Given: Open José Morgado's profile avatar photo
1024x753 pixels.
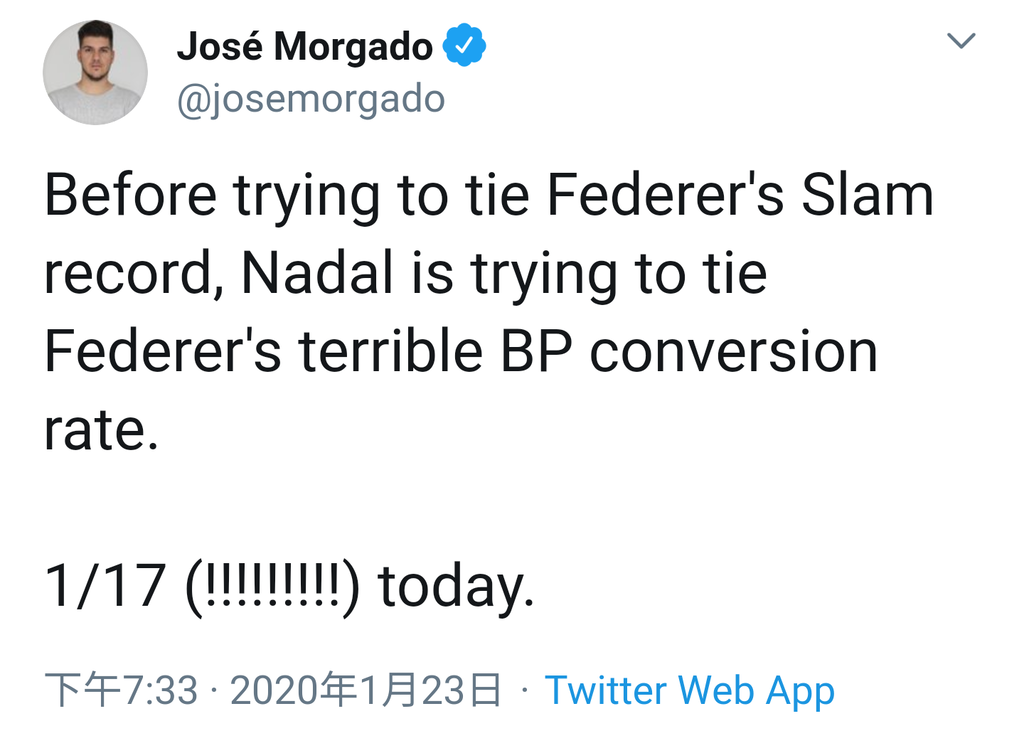Looking at the screenshot, I should [x=95, y=72].
